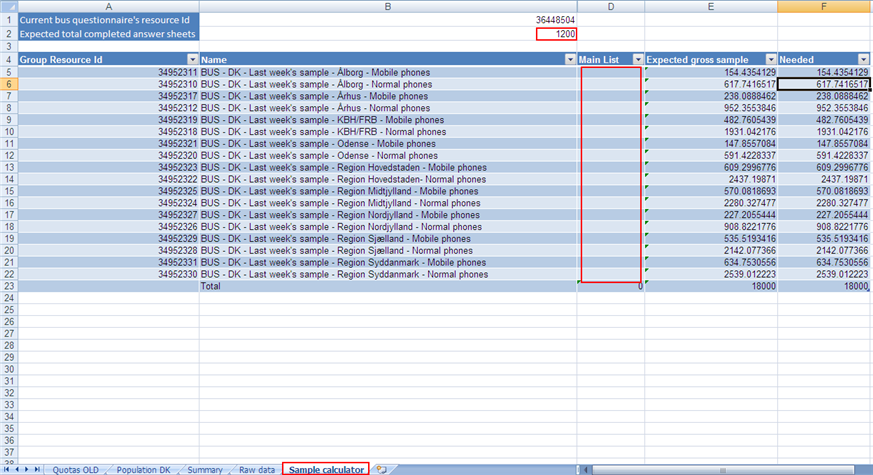The image size is (873, 475).
Task: Click the horizontal scrollbar left arrow
Action: tap(584, 469)
